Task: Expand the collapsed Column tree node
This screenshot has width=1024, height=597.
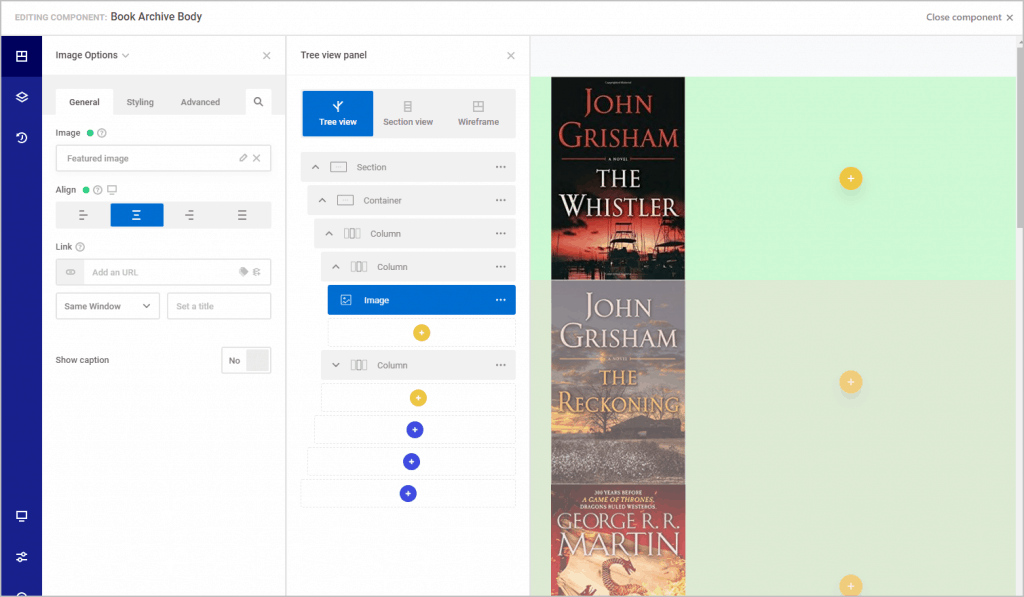Action: pyautogui.click(x=336, y=366)
